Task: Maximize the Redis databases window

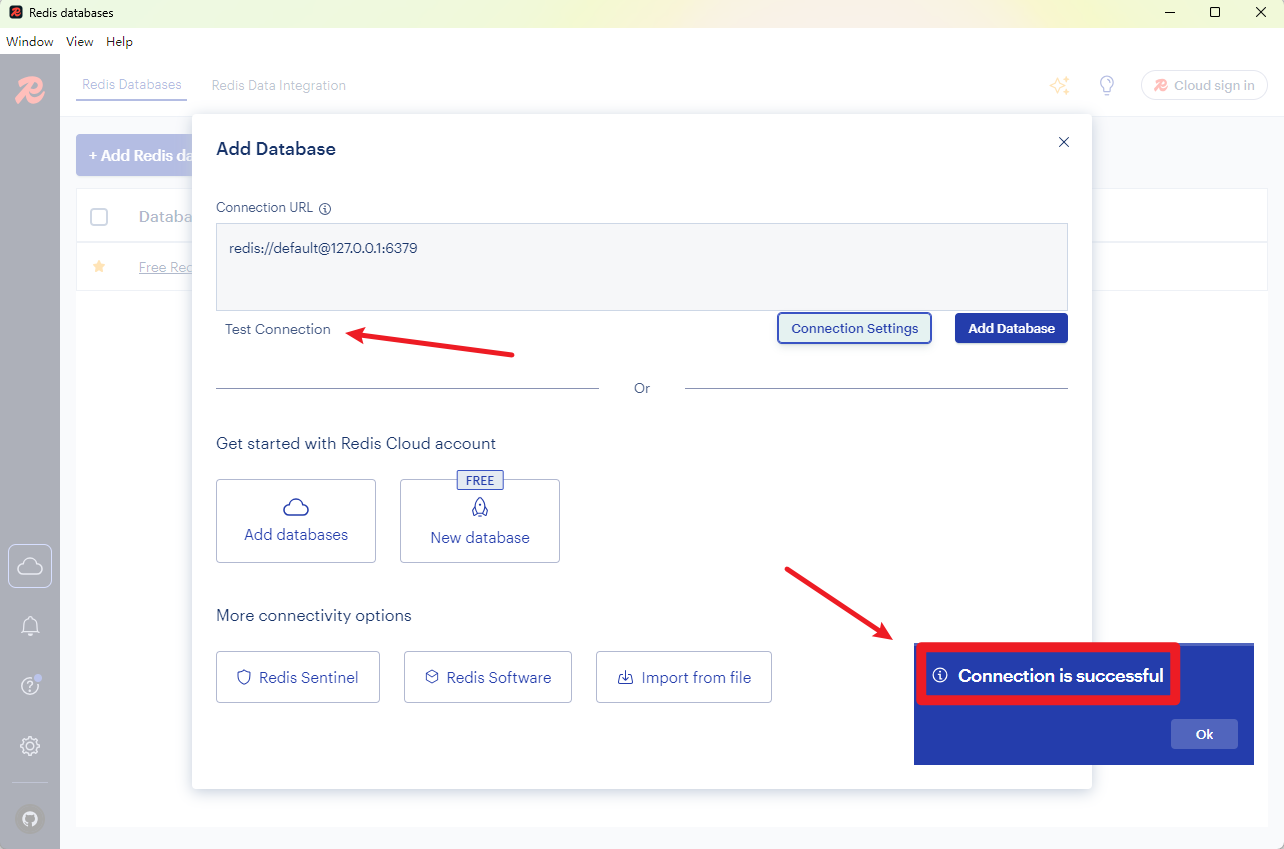Action: (x=1215, y=13)
